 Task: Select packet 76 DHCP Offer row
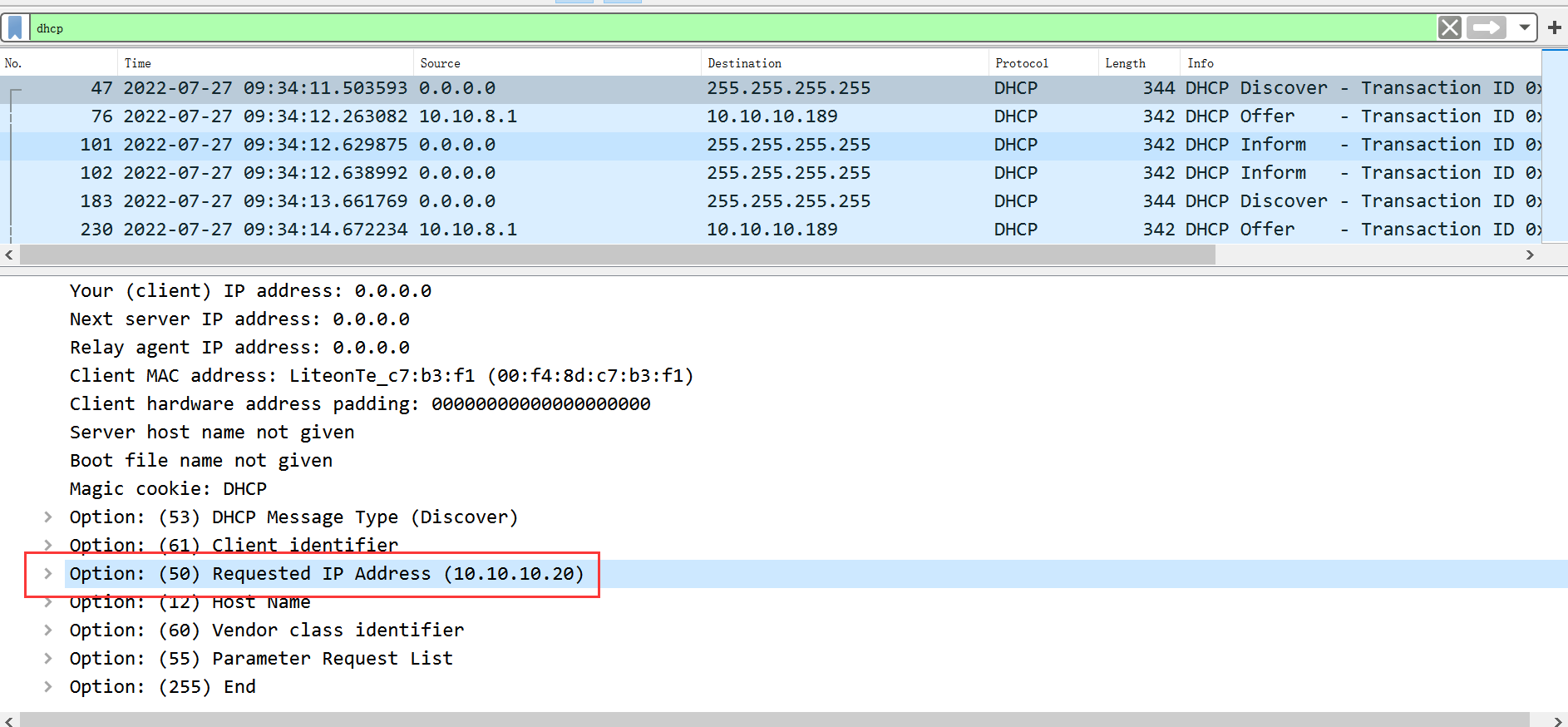(x=771, y=116)
